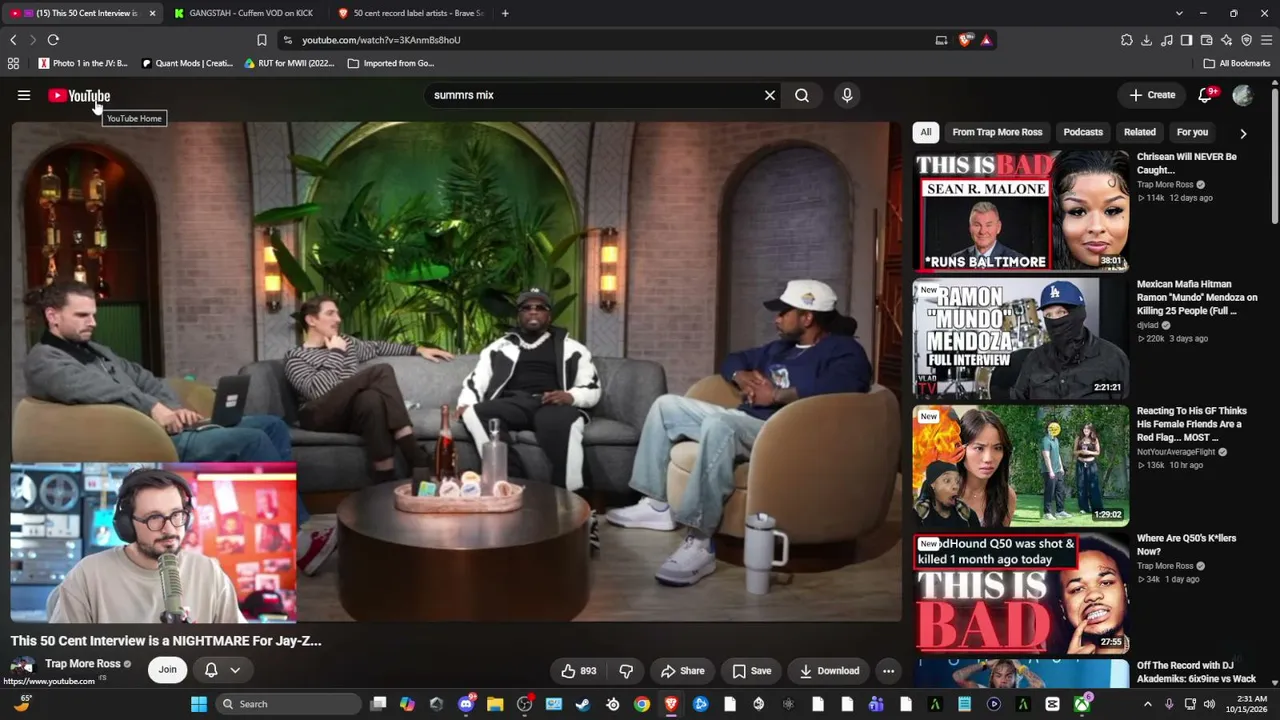Screen dimensions: 1280x720
Task: Open Windows Start button in taskbar
Action: (199, 704)
